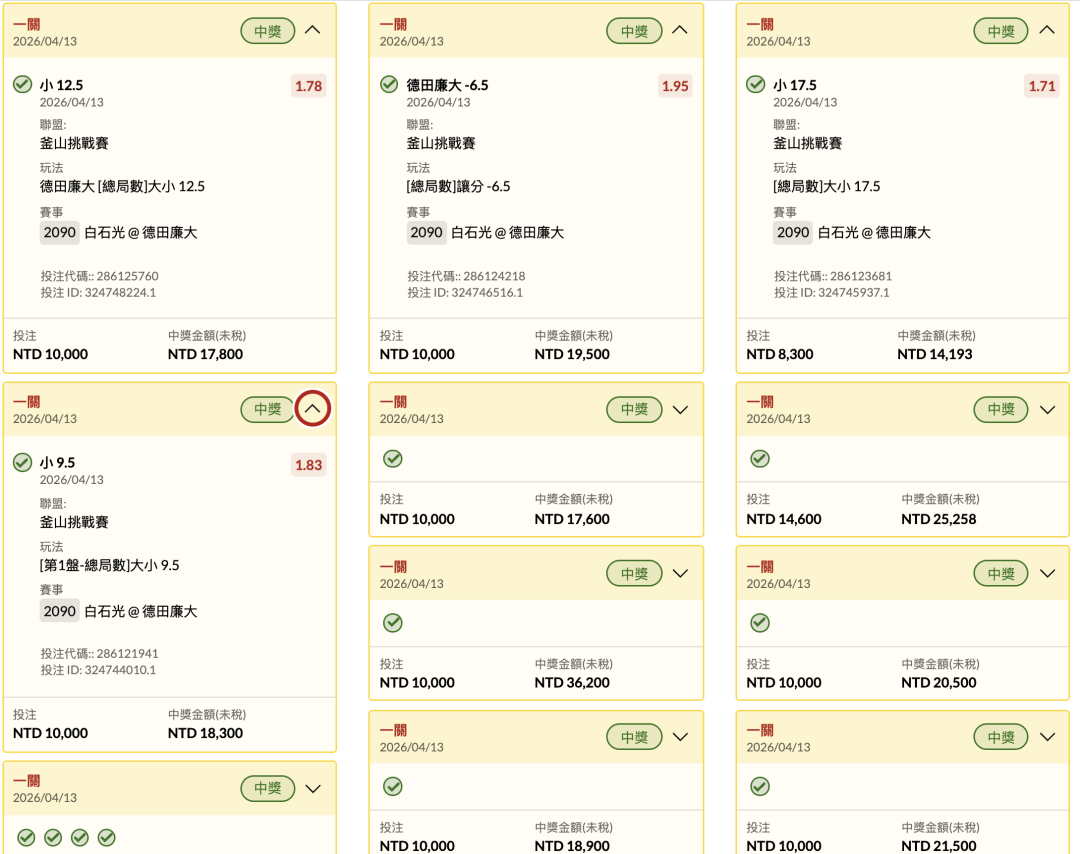Screen dimensions: 1080x854
Task: Collapse the red-circled chevron on 小 9.5 card
Action: point(313,409)
